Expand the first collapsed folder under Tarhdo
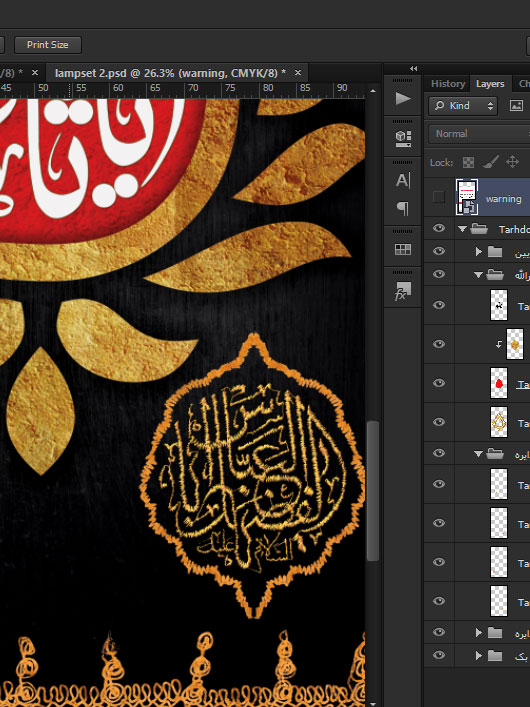Screen dimensions: 530x707 (x=479, y=252)
